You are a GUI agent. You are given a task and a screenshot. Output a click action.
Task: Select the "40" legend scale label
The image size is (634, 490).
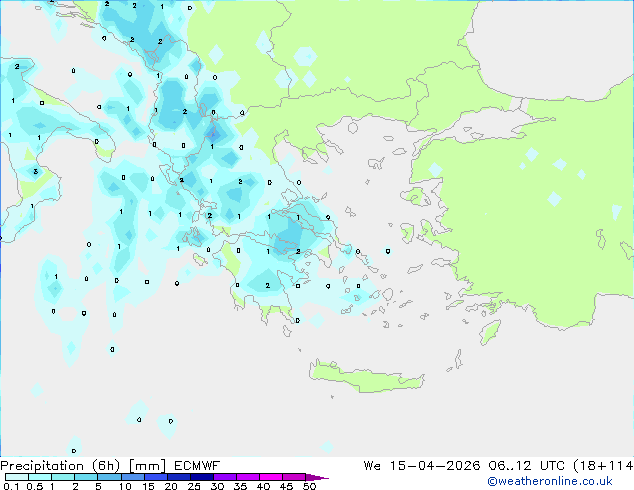click(263, 486)
